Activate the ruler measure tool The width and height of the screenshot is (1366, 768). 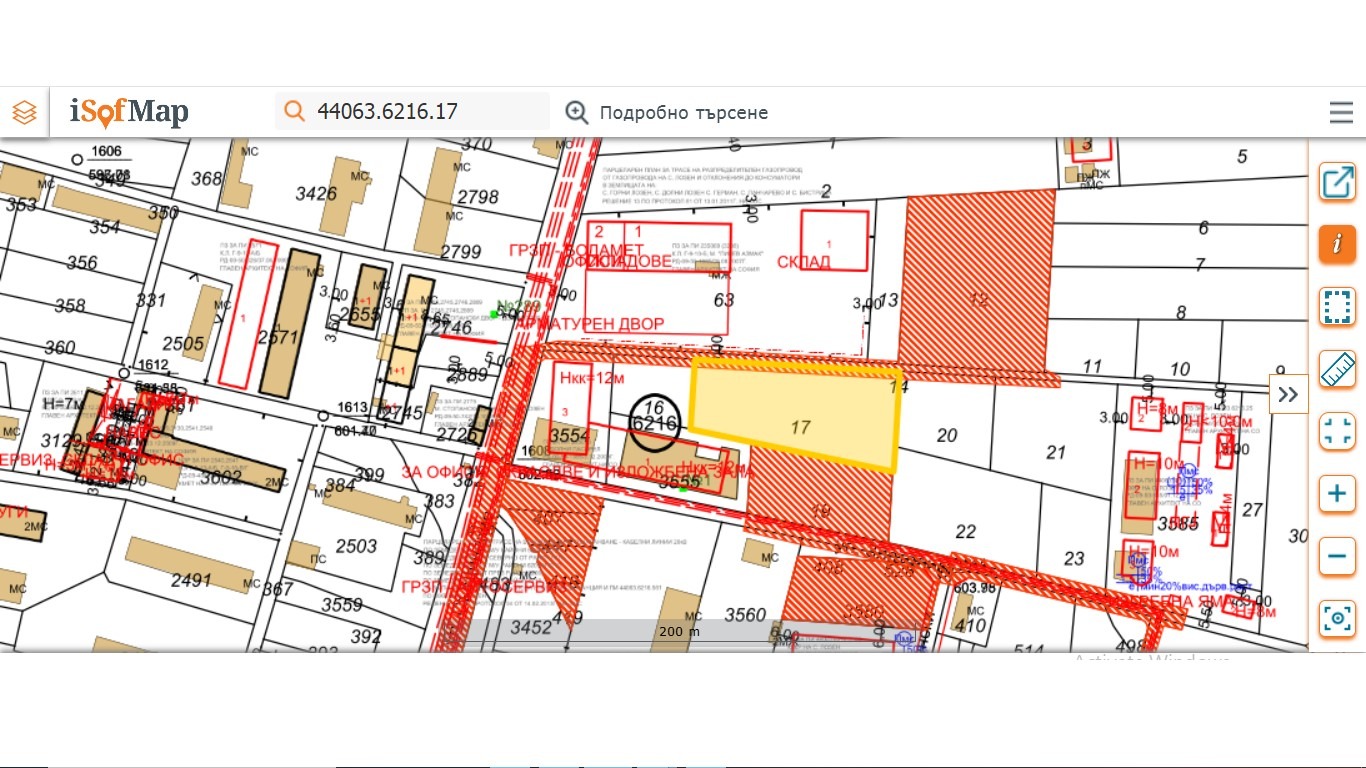1337,369
